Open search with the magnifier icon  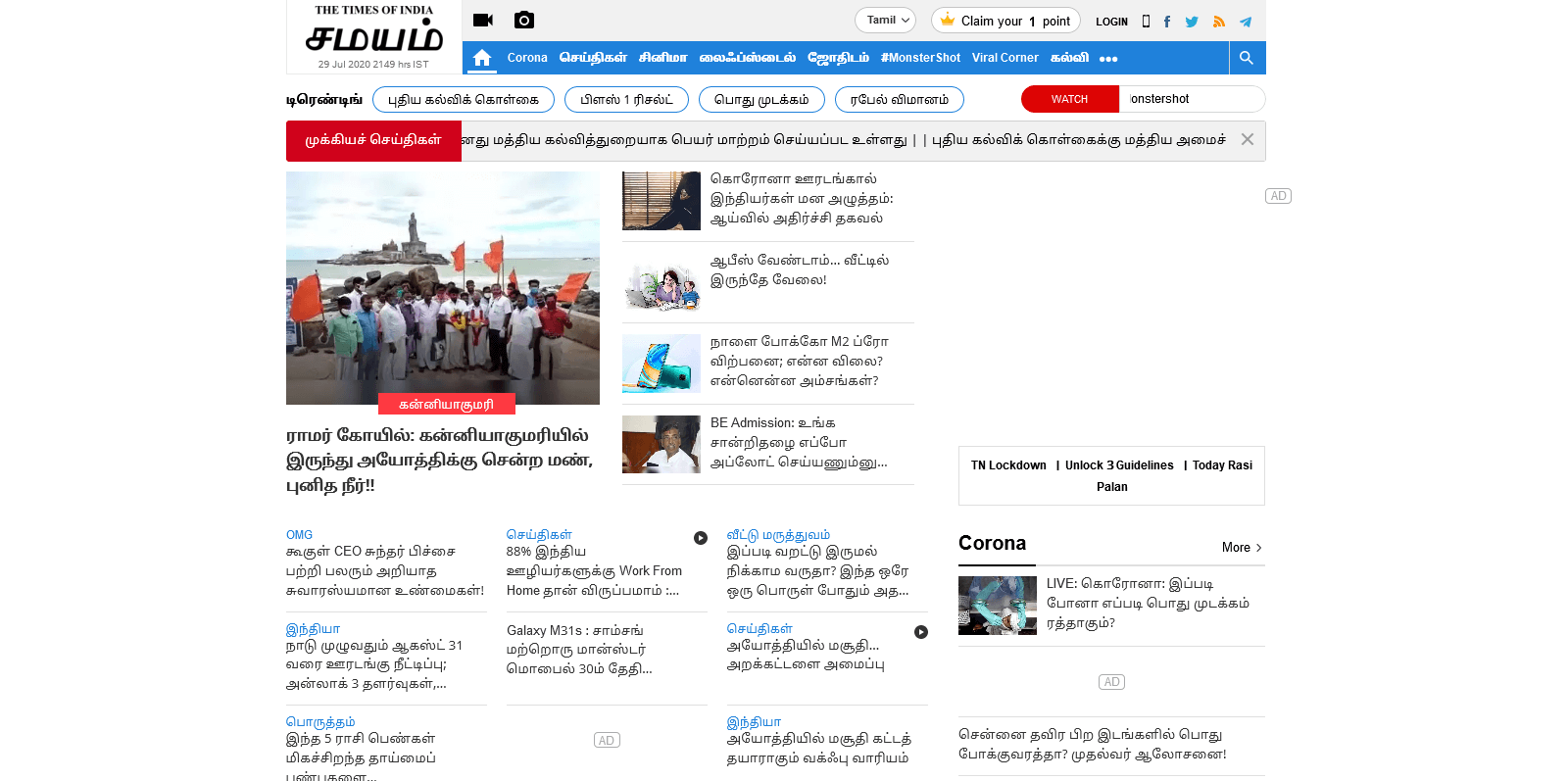pyautogui.click(x=1247, y=58)
